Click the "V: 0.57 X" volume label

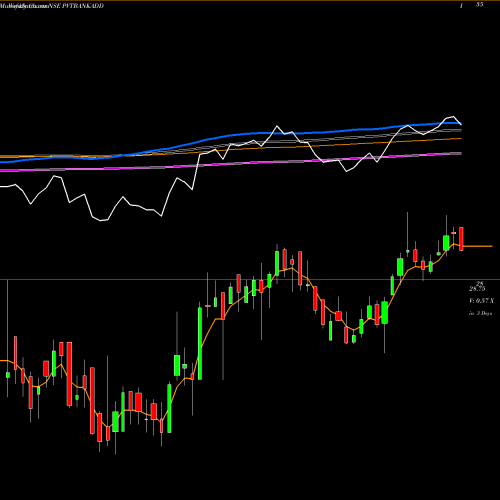[x=481, y=301]
